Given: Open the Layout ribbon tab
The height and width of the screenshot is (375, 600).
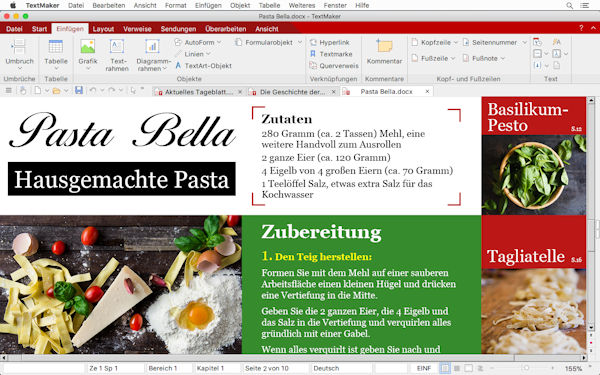Looking at the screenshot, I should [103, 29].
